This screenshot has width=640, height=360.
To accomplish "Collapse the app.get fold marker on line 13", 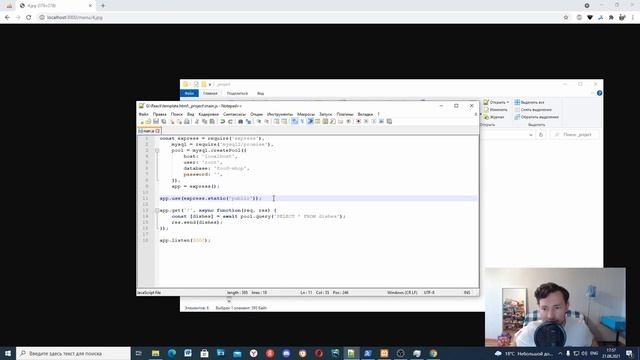I will click(157, 211).
